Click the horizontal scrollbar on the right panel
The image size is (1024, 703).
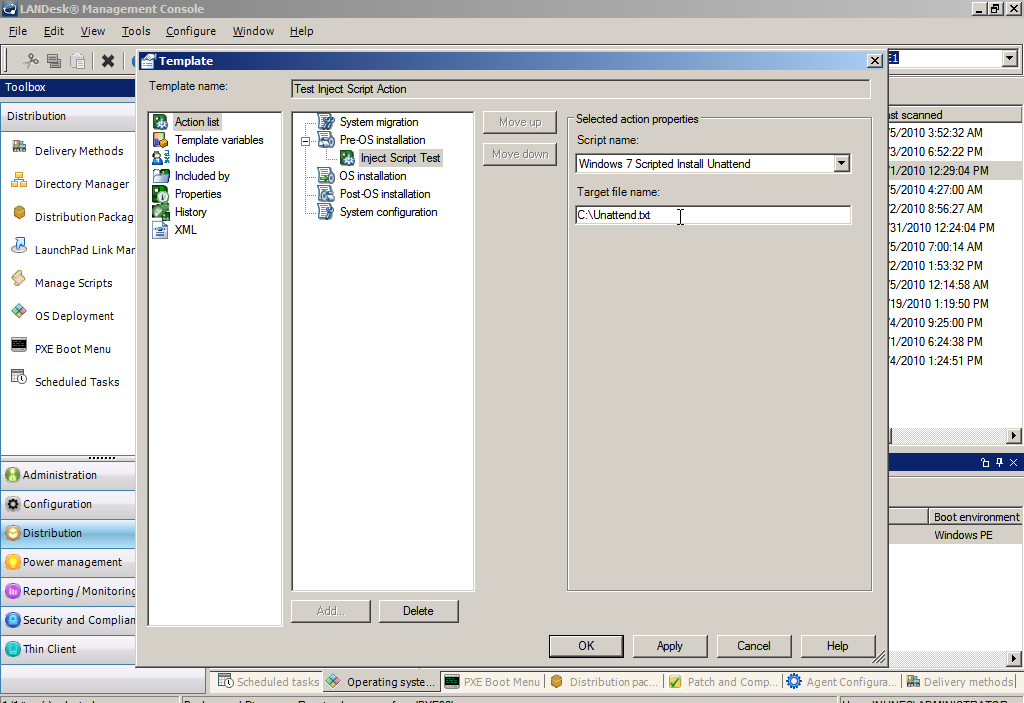[x=950, y=434]
